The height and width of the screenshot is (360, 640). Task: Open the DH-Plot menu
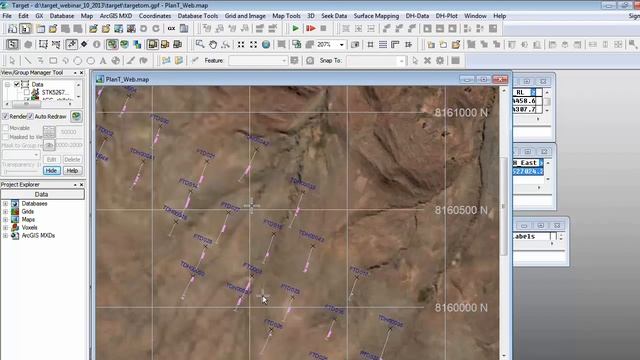[x=446, y=16]
